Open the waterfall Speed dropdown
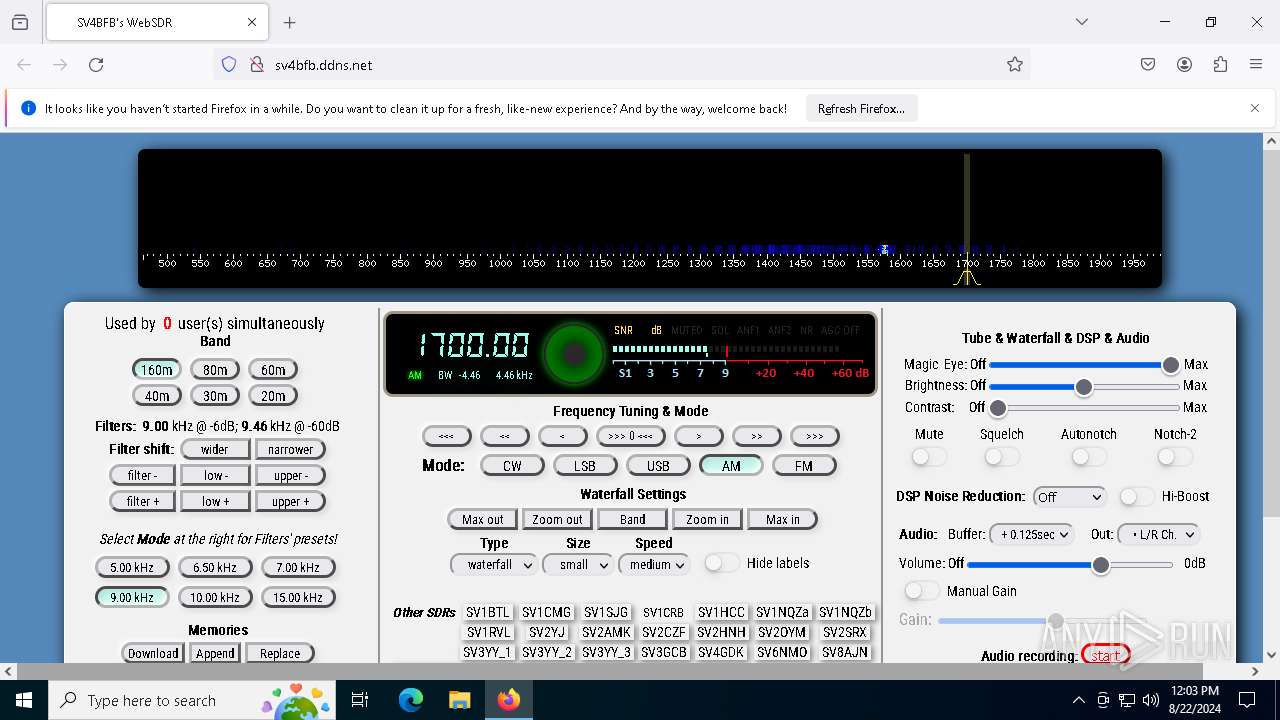This screenshot has width=1280, height=720. pos(654,564)
